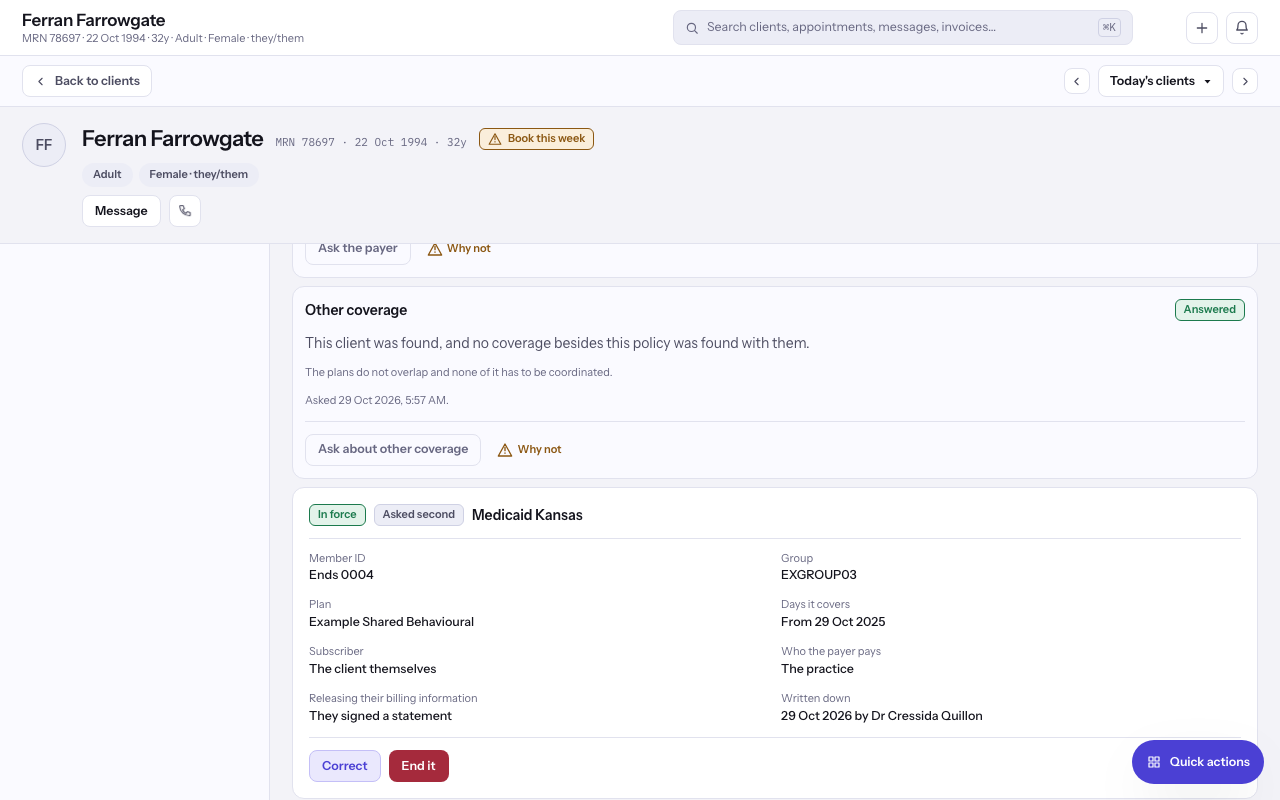Click Why not beside Ask about other coverage
This screenshot has height=800, width=1280.
coord(530,450)
